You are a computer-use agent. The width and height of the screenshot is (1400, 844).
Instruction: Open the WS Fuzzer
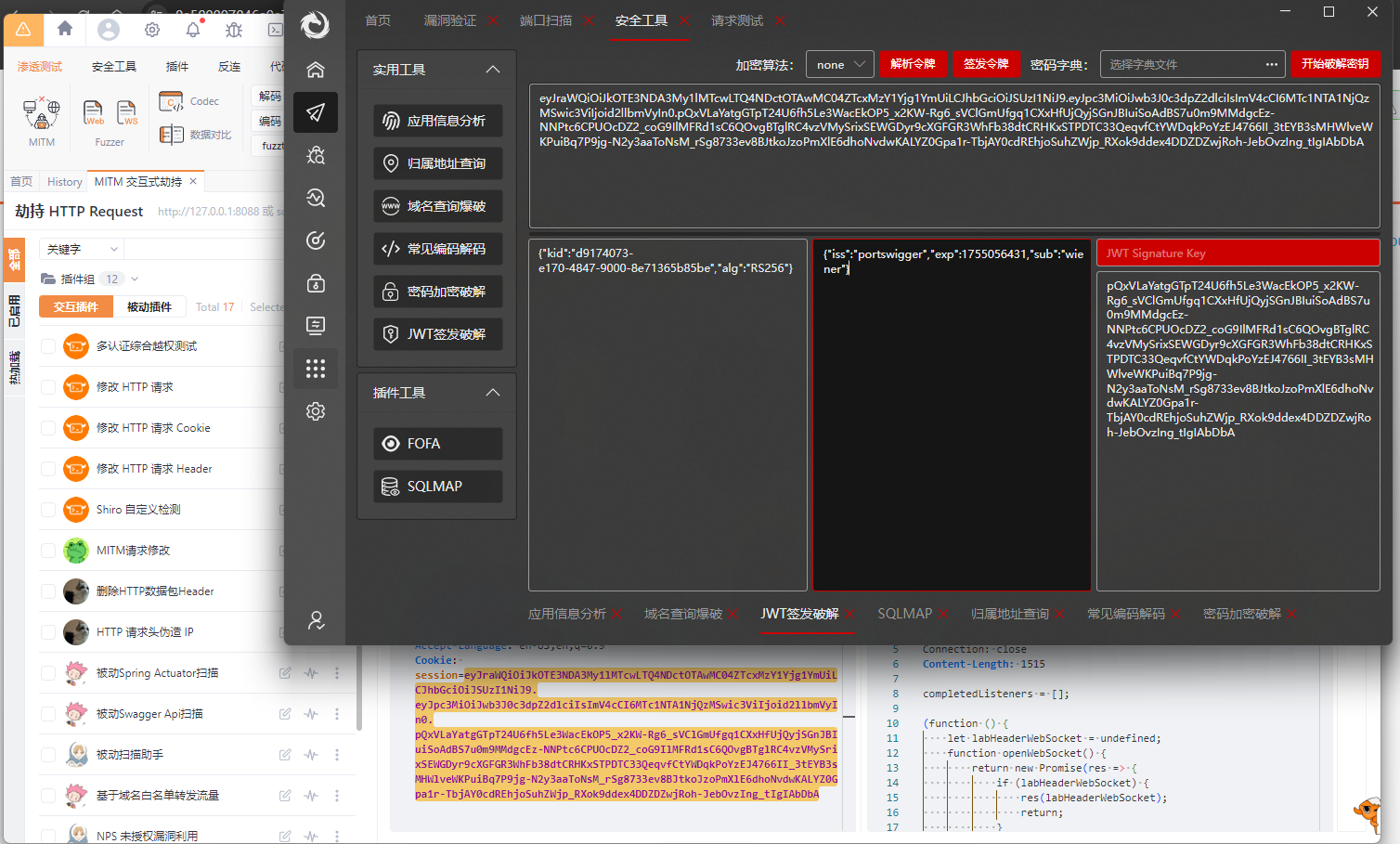(127, 113)
